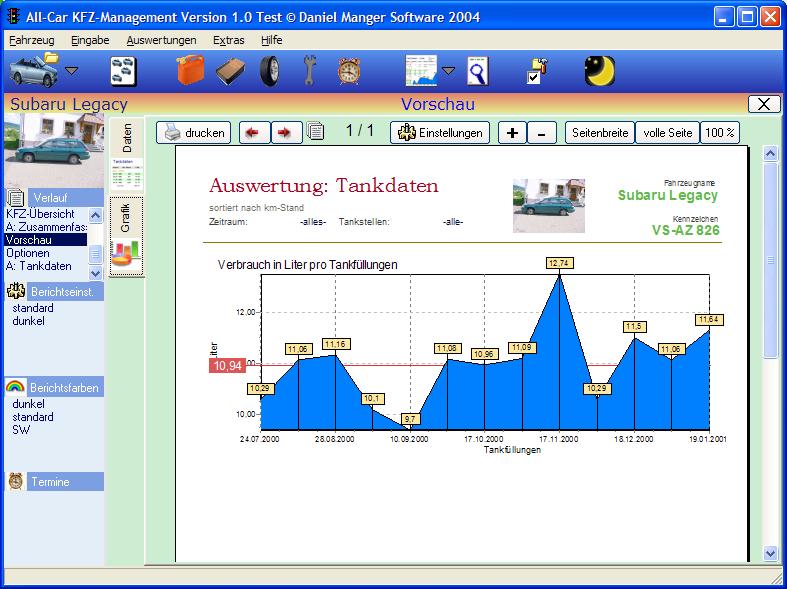The width and height of the screenshot is (787, 589).
Task: Choose dunkel report setting under Berichtseinst.
Action: 29,321
